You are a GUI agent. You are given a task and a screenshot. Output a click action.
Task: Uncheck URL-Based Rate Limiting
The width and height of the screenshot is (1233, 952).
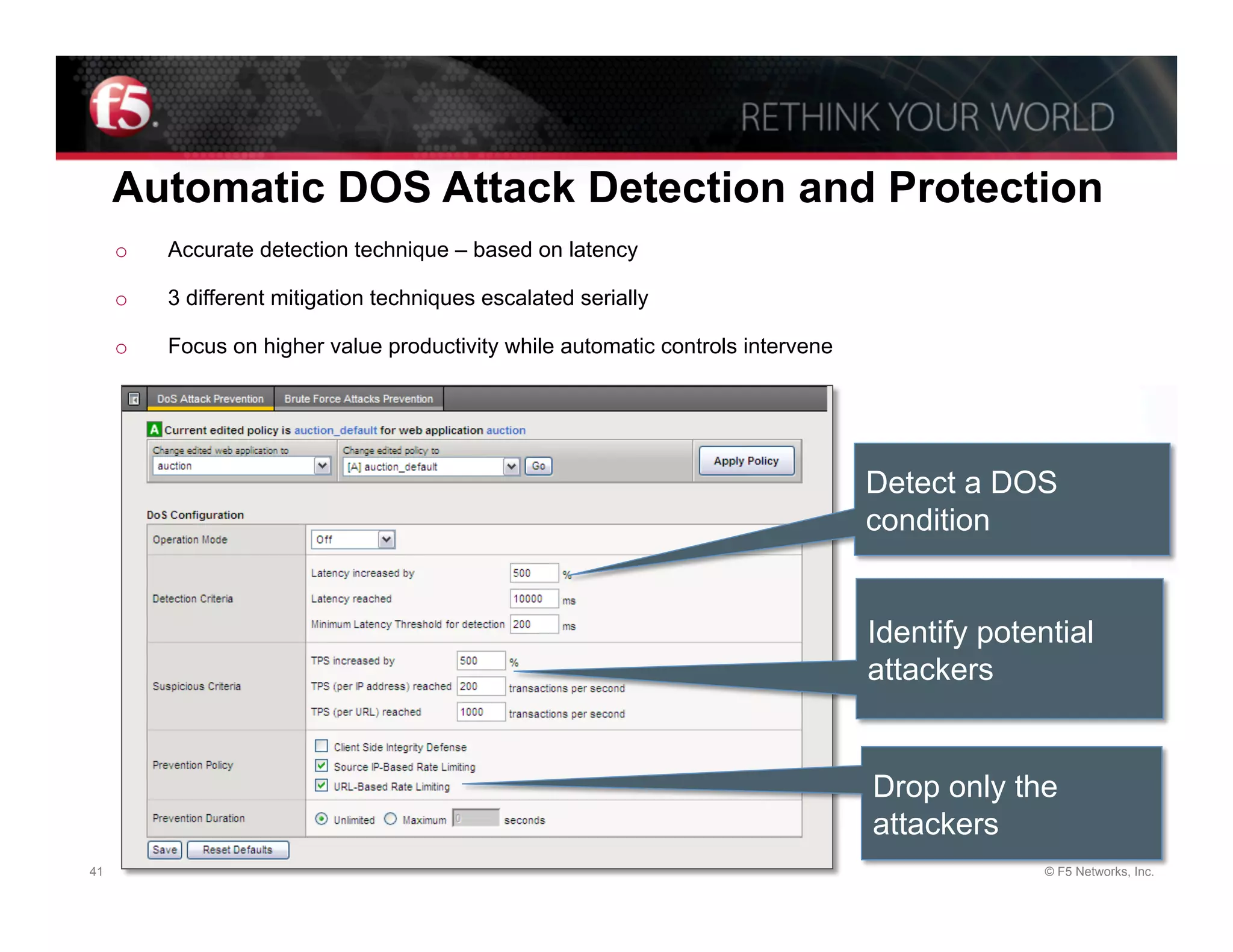pyautogui.click(x=321, y=785)
